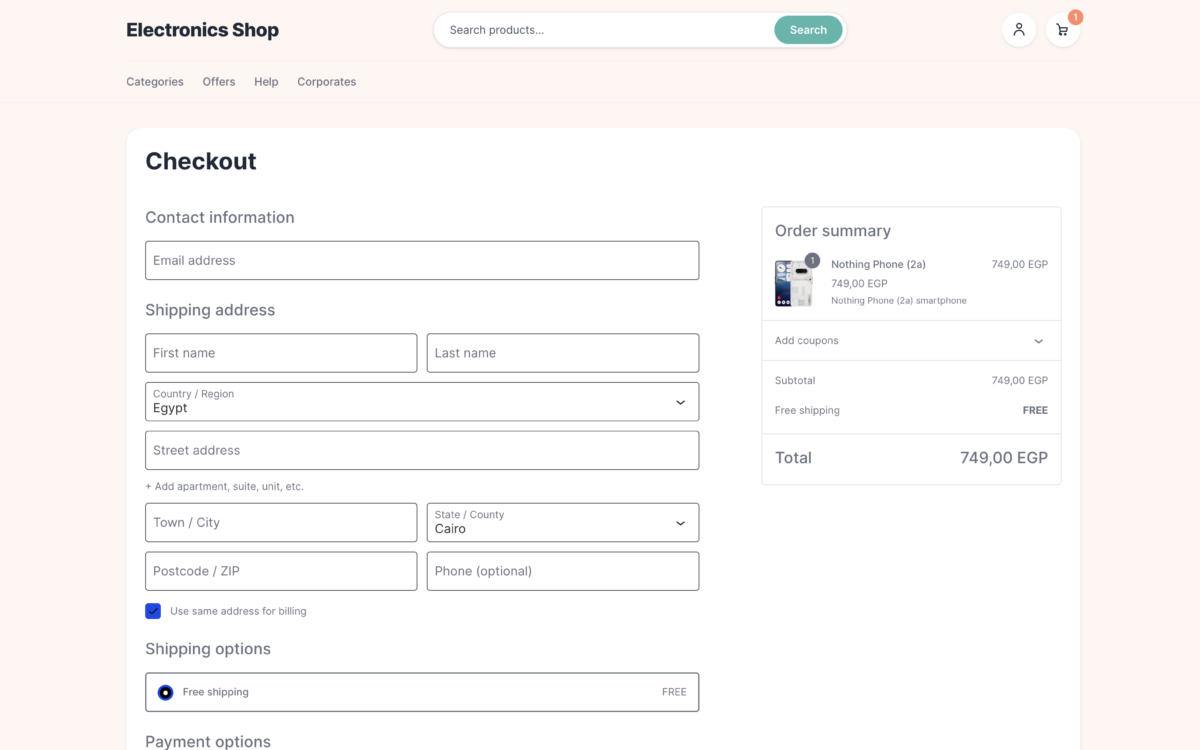Focus the Email address field
The image size is (1200, 750).
tap(422, 260)
